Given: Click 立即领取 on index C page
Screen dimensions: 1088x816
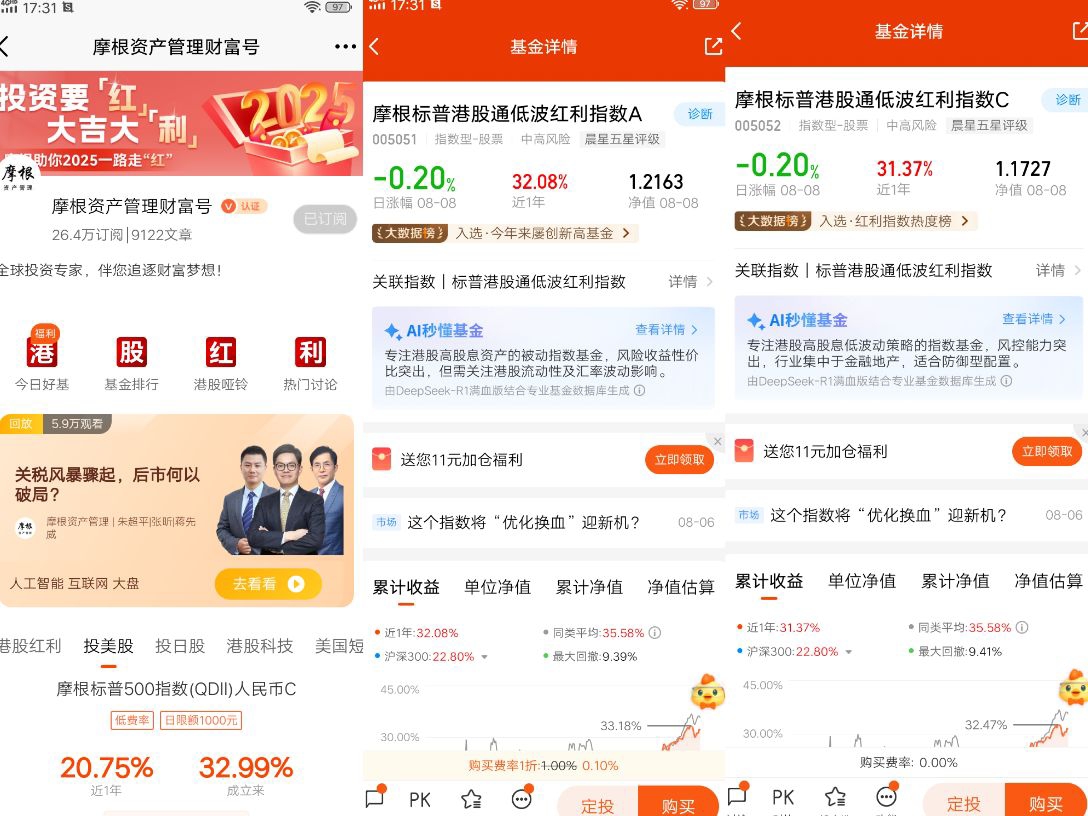Looking at the screenshot, I should click(1047, 451).
